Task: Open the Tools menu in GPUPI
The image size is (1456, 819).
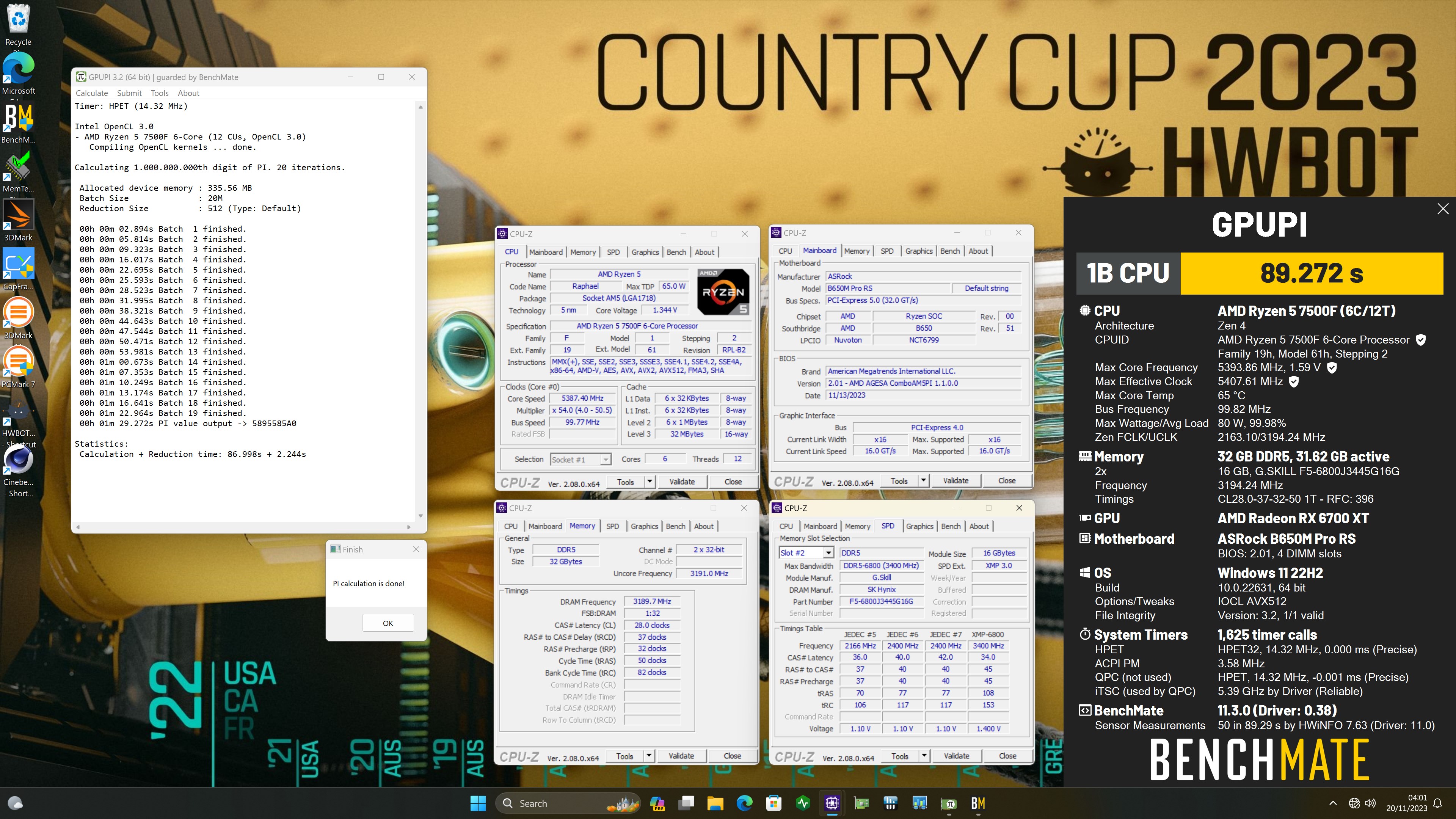Action: [x=159, y=93]
